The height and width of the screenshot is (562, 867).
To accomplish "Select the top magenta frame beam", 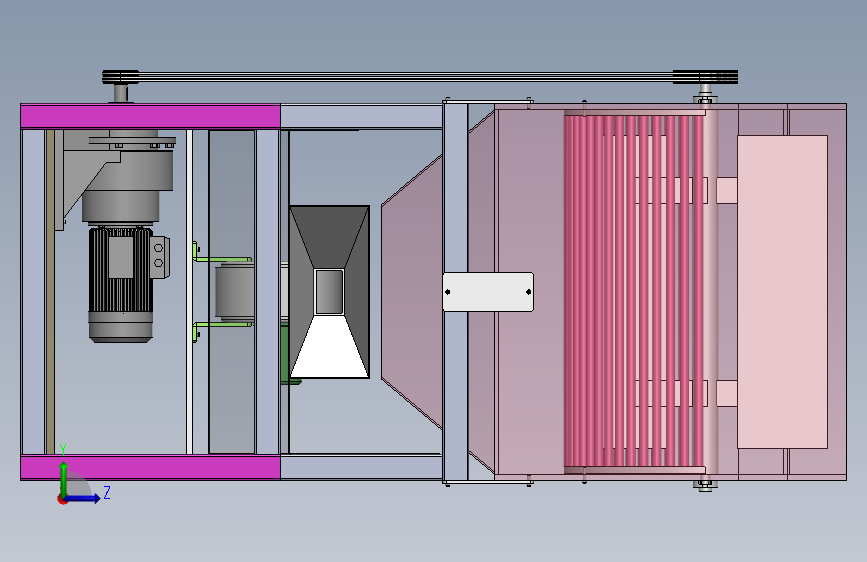I will (150, 116).
